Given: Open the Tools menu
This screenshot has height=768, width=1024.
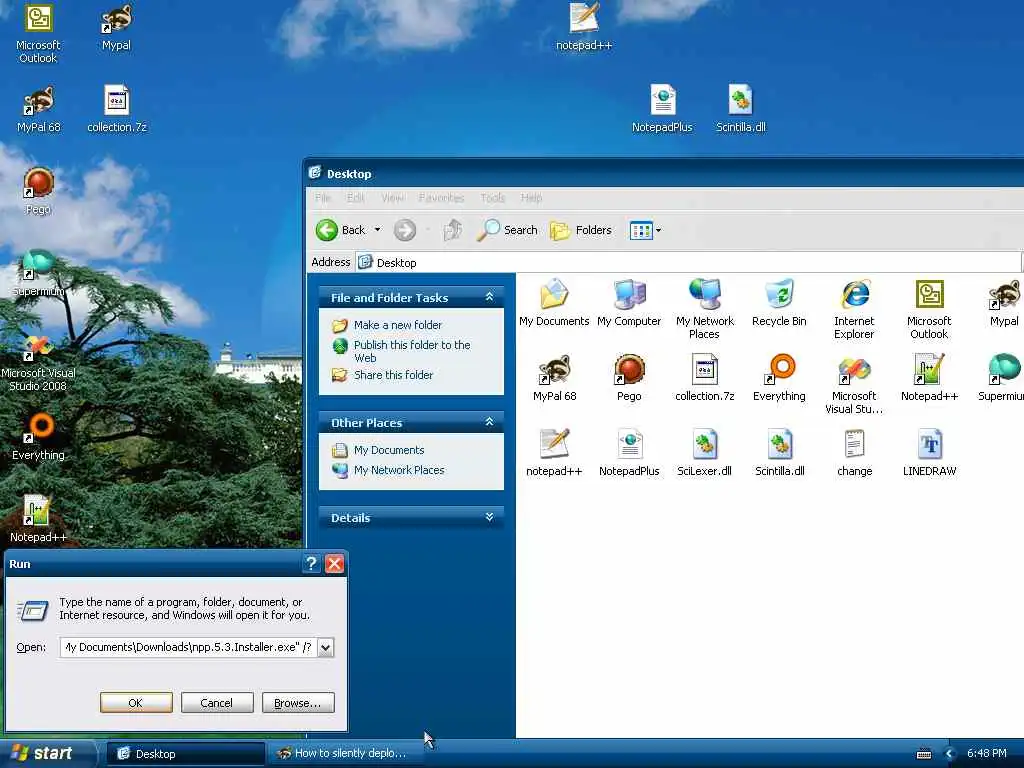Looking at the screenshot, I should pyautogui.click(x=492, y=198).
